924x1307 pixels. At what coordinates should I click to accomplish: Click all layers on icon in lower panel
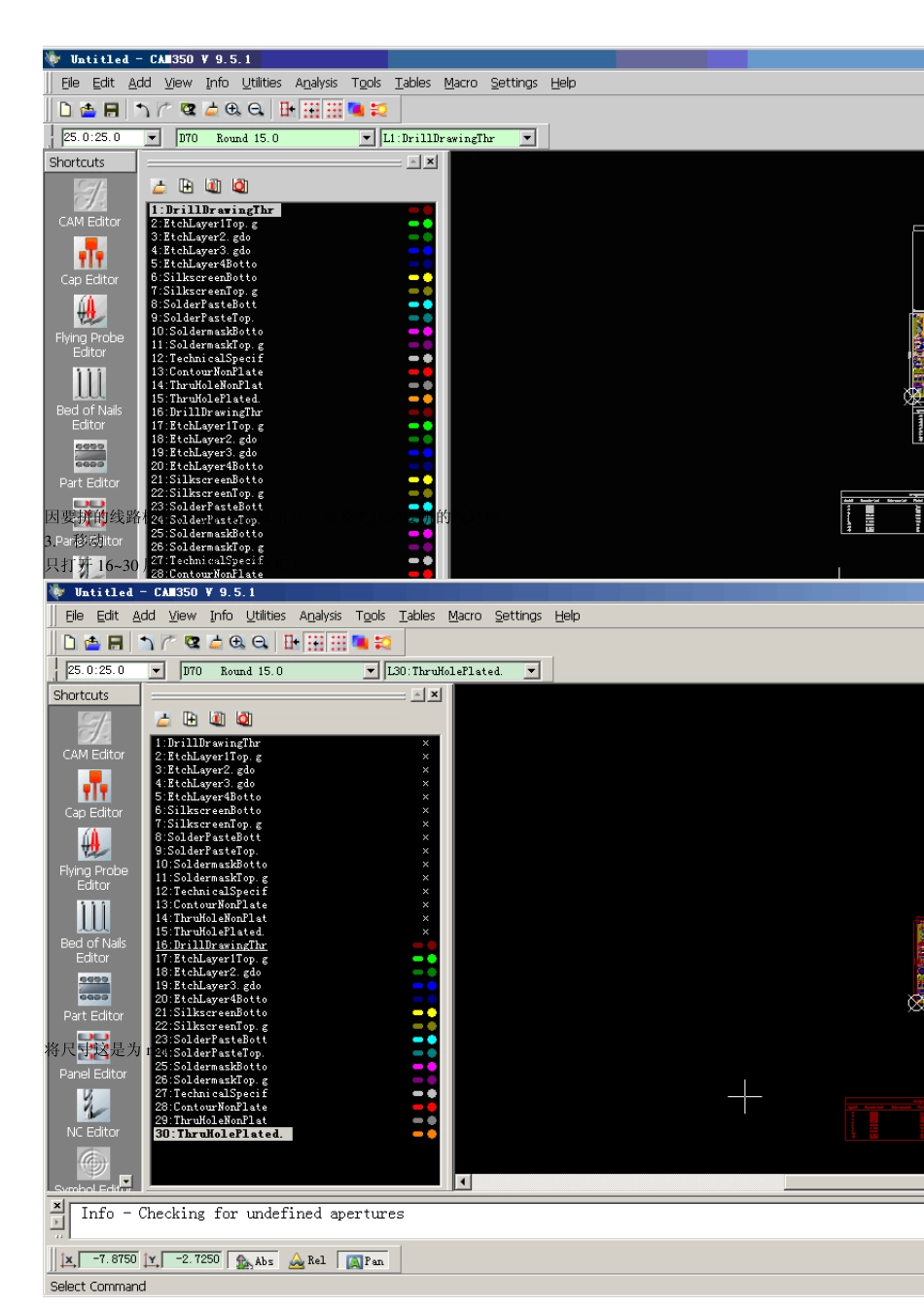coord(217,719)
